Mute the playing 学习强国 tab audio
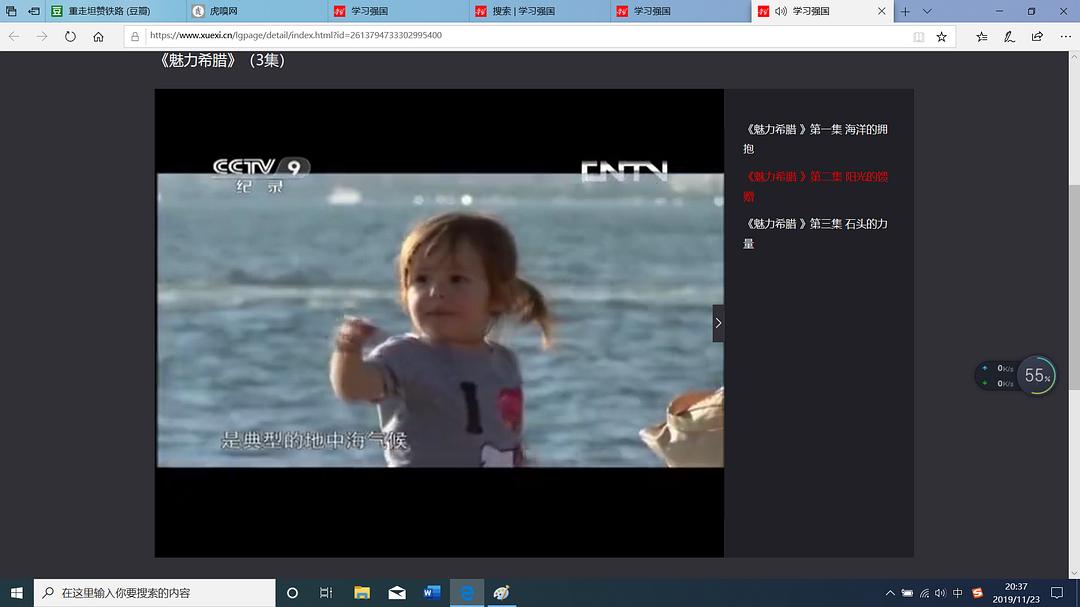Image resolution: width=1080 pixels, height=607 pixels. click(779, 11)
